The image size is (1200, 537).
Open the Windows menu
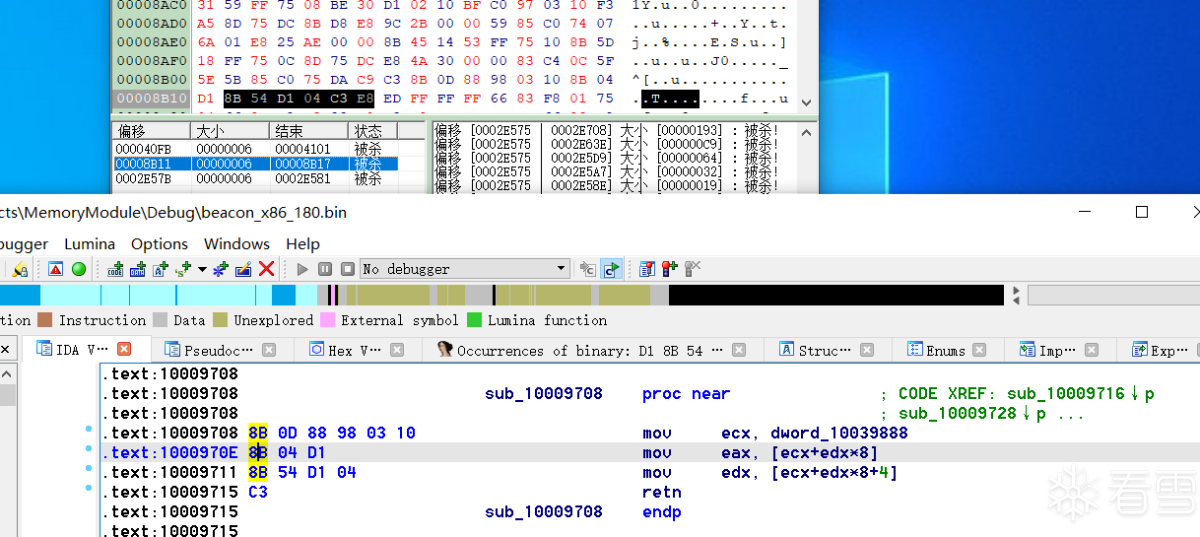[x=236, y=244]
